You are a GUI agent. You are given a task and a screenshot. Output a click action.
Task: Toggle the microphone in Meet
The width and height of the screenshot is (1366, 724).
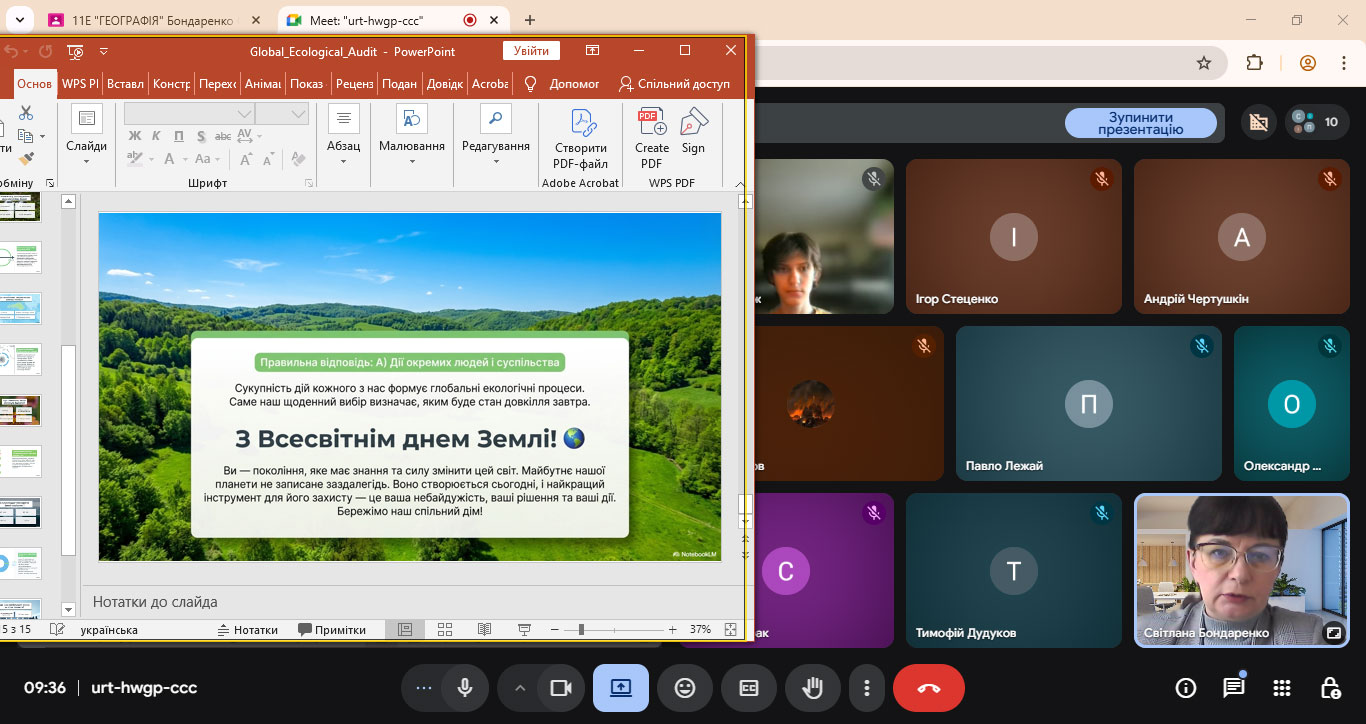coord(465,688)
